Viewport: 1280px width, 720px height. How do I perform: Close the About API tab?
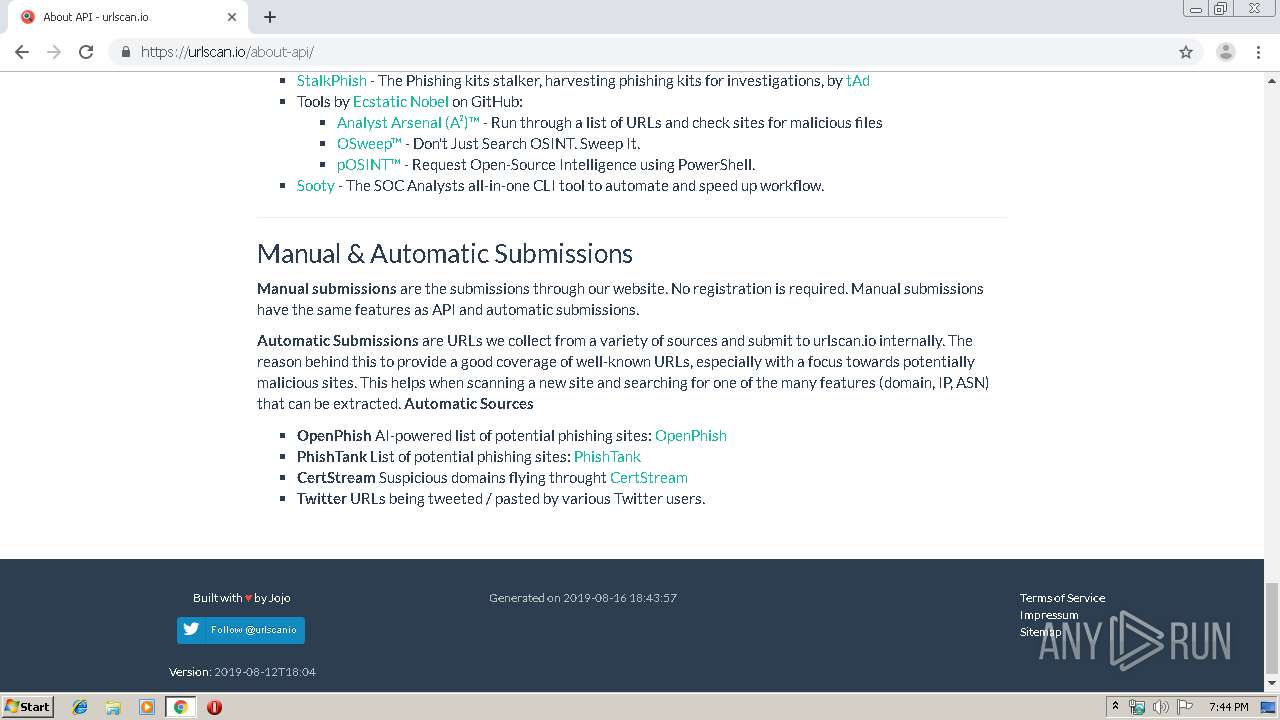(232, 17)
